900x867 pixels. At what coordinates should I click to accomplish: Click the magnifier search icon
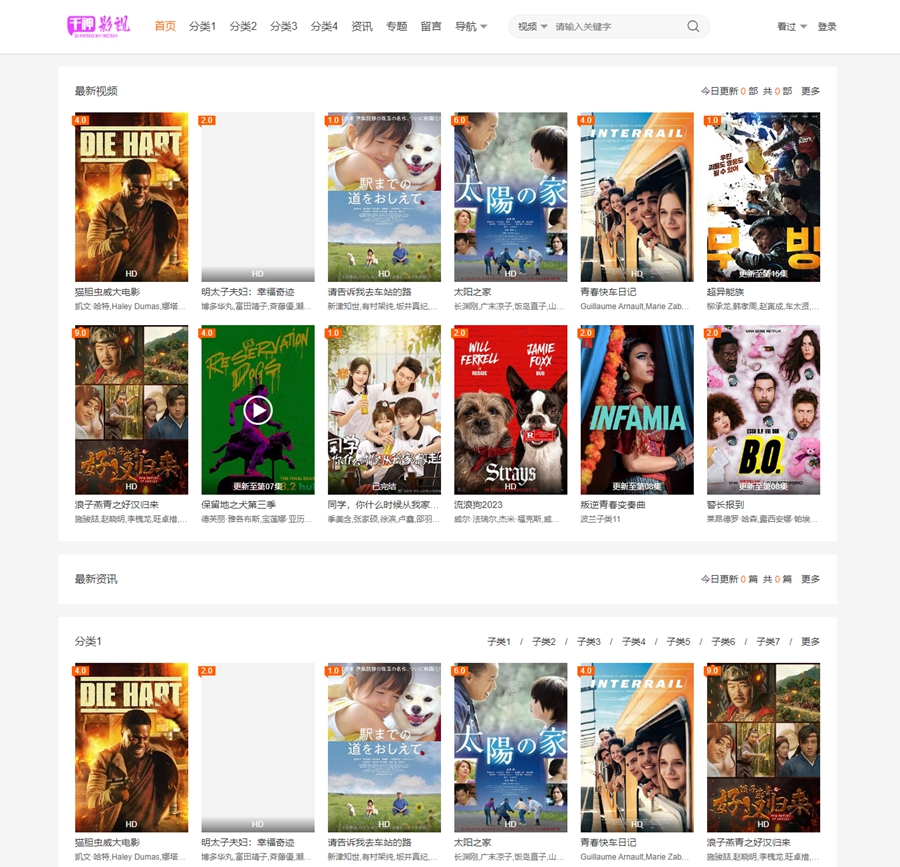[693, 26]
